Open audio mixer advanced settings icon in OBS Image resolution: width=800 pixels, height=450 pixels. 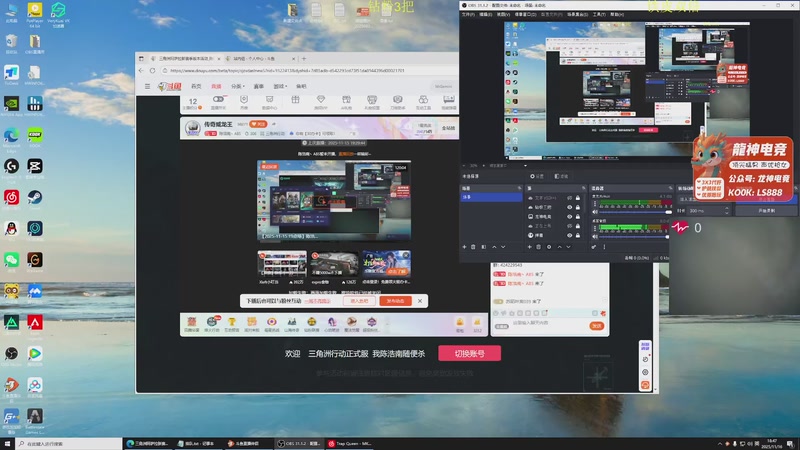coord(594,247)
